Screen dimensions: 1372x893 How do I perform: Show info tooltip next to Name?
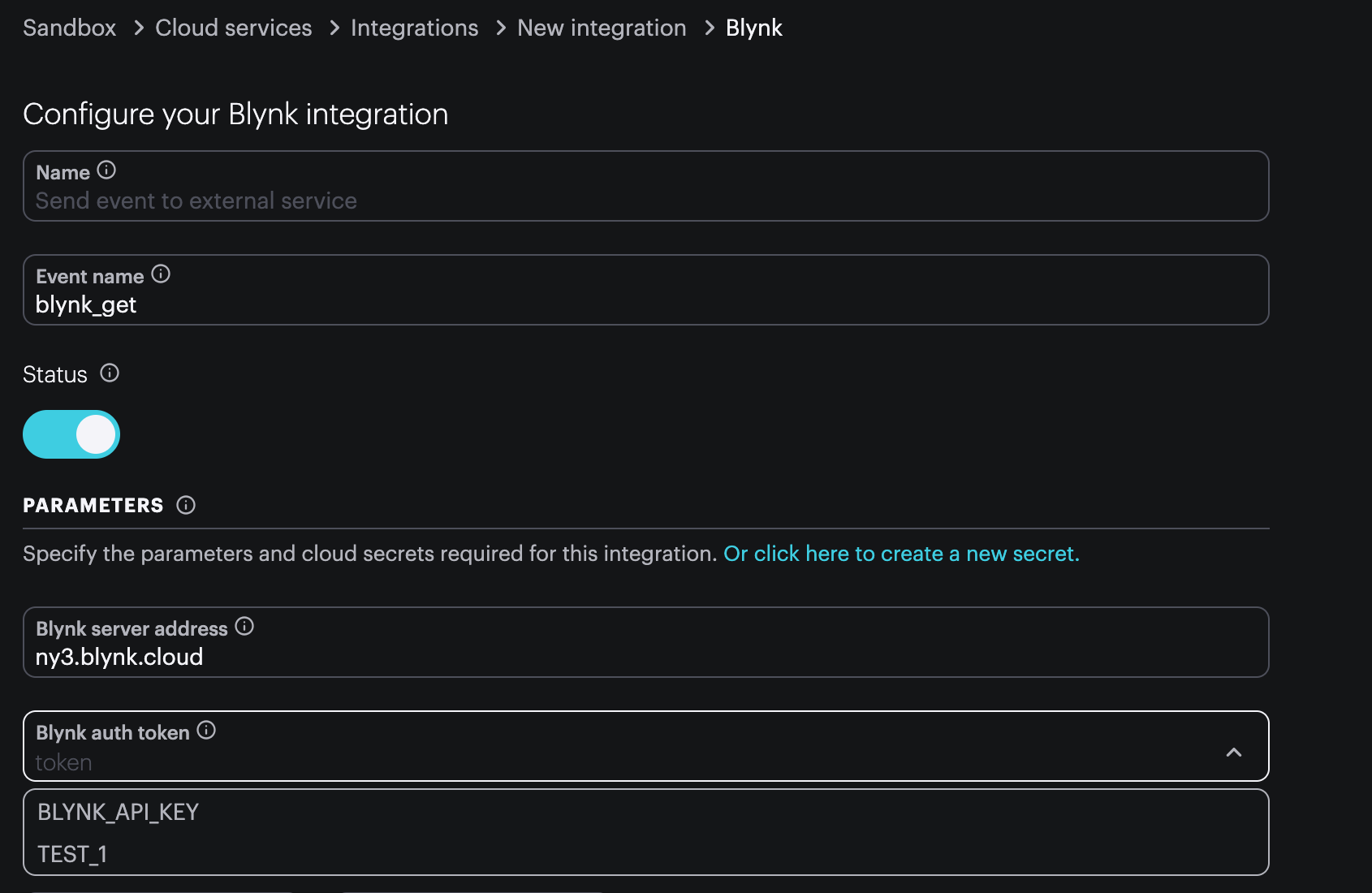(x=106, y=170)
